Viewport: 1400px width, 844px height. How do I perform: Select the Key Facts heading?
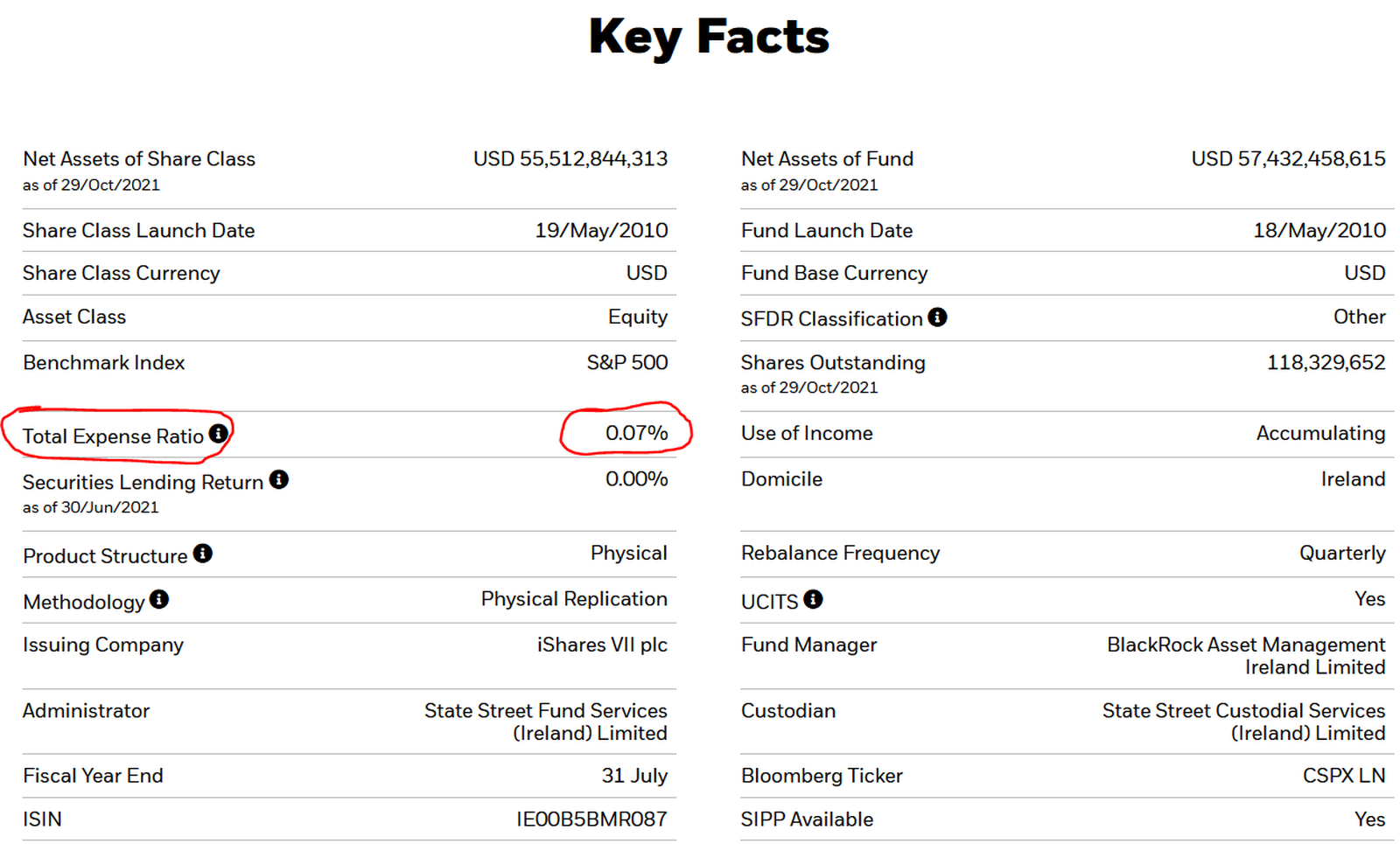[709, 38]
